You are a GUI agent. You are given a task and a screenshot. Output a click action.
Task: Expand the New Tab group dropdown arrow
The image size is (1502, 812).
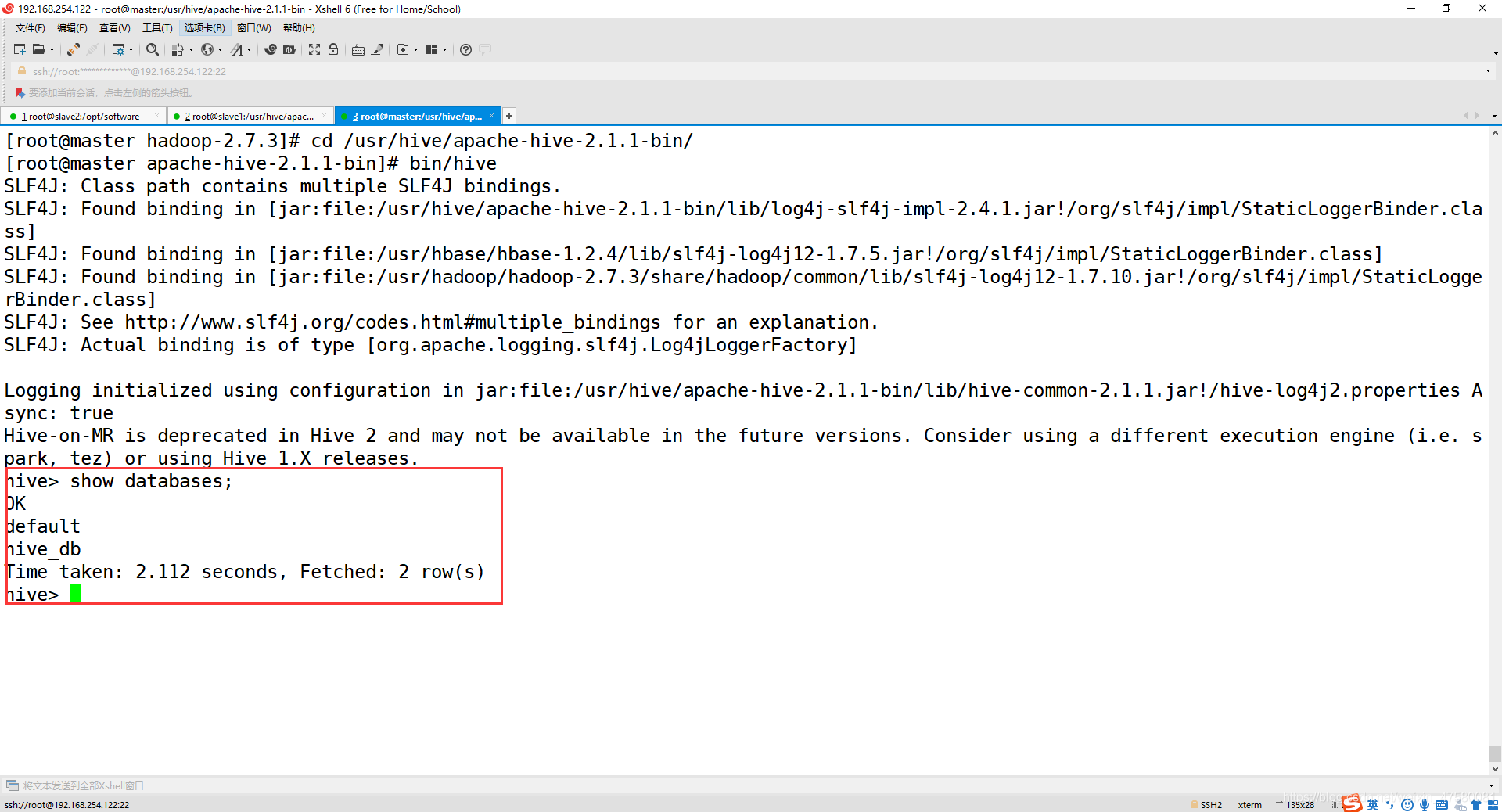coord(415,50)
